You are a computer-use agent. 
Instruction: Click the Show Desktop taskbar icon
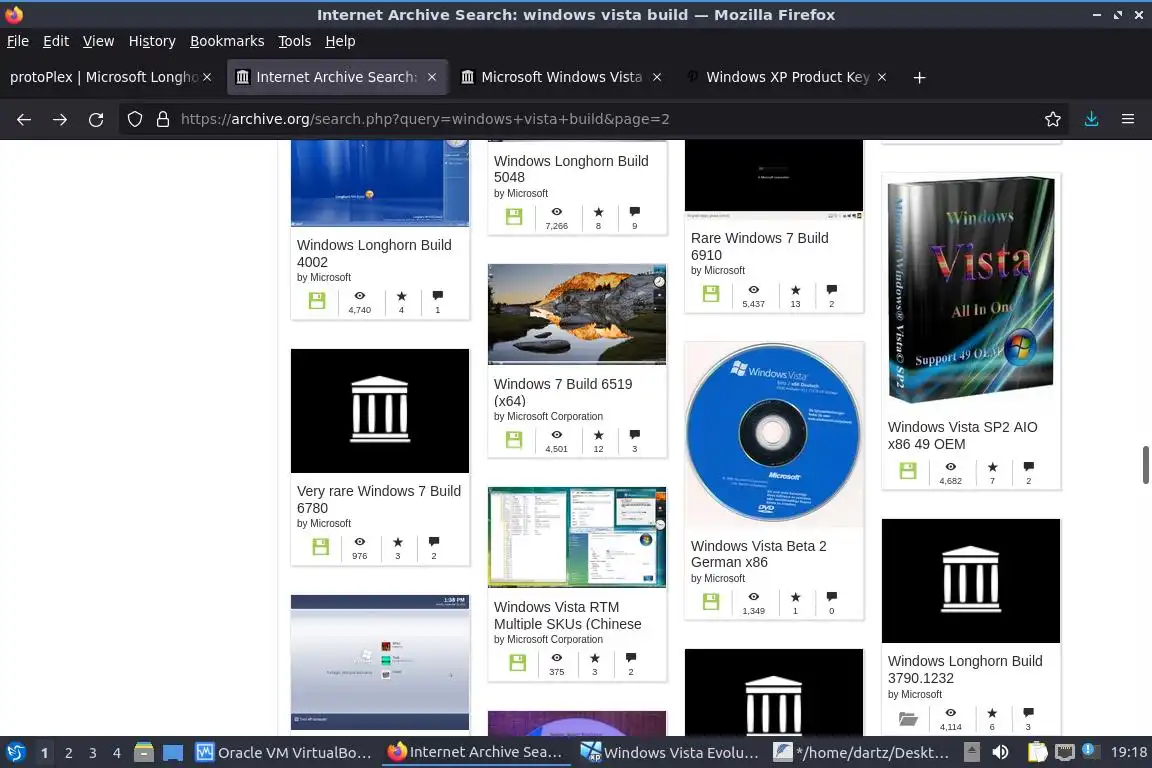pyautogui.click(x=173, y=753)
